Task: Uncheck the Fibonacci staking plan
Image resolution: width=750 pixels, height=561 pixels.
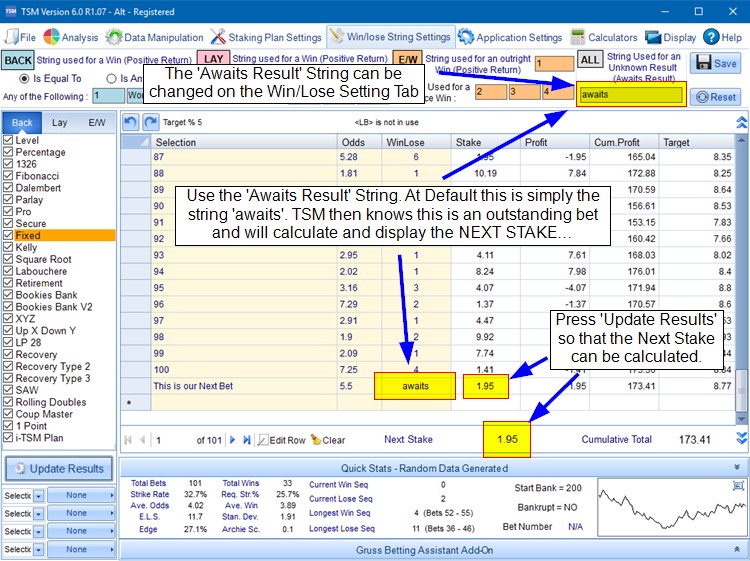Action: 9,176
